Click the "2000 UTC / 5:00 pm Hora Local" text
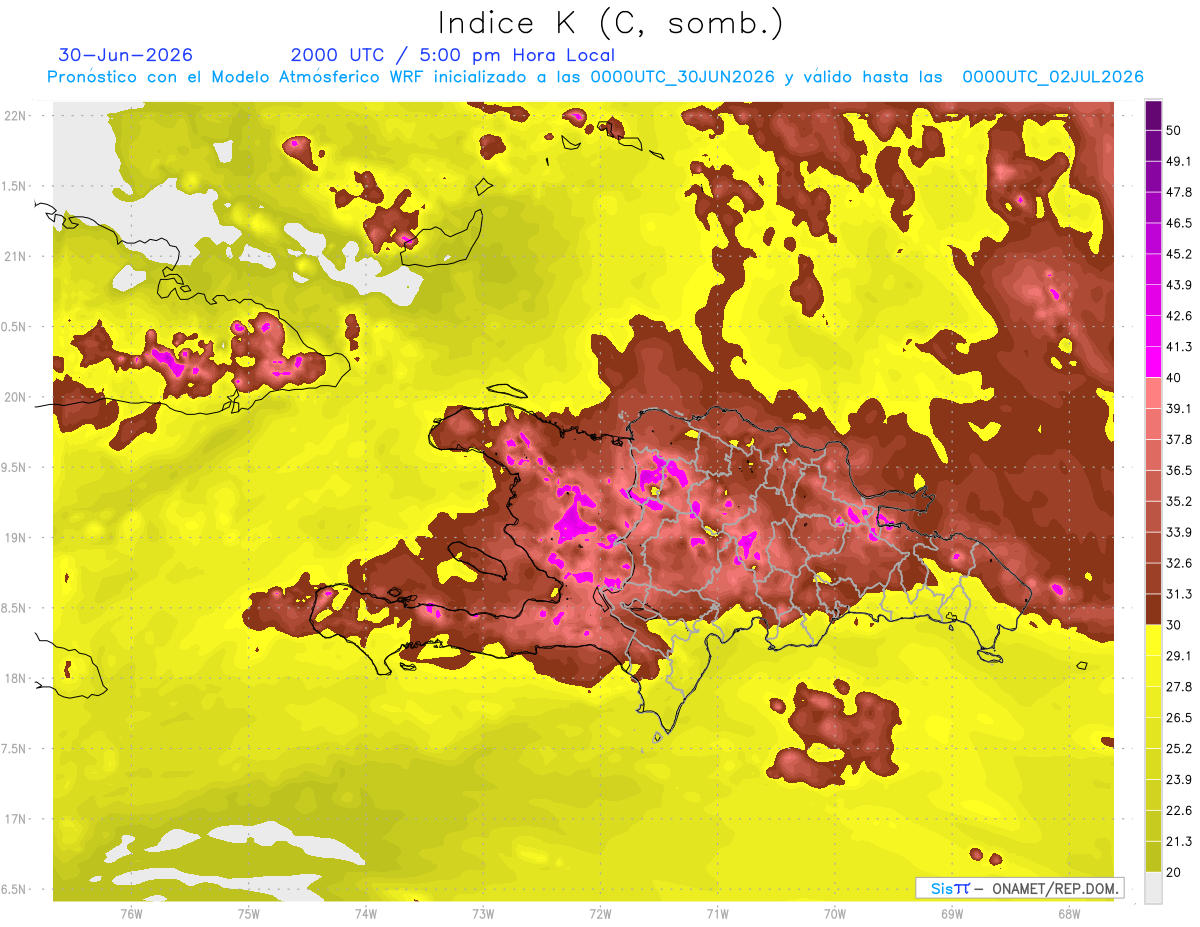The width and height of the screenshot is (1200, 927). point(452,55)
